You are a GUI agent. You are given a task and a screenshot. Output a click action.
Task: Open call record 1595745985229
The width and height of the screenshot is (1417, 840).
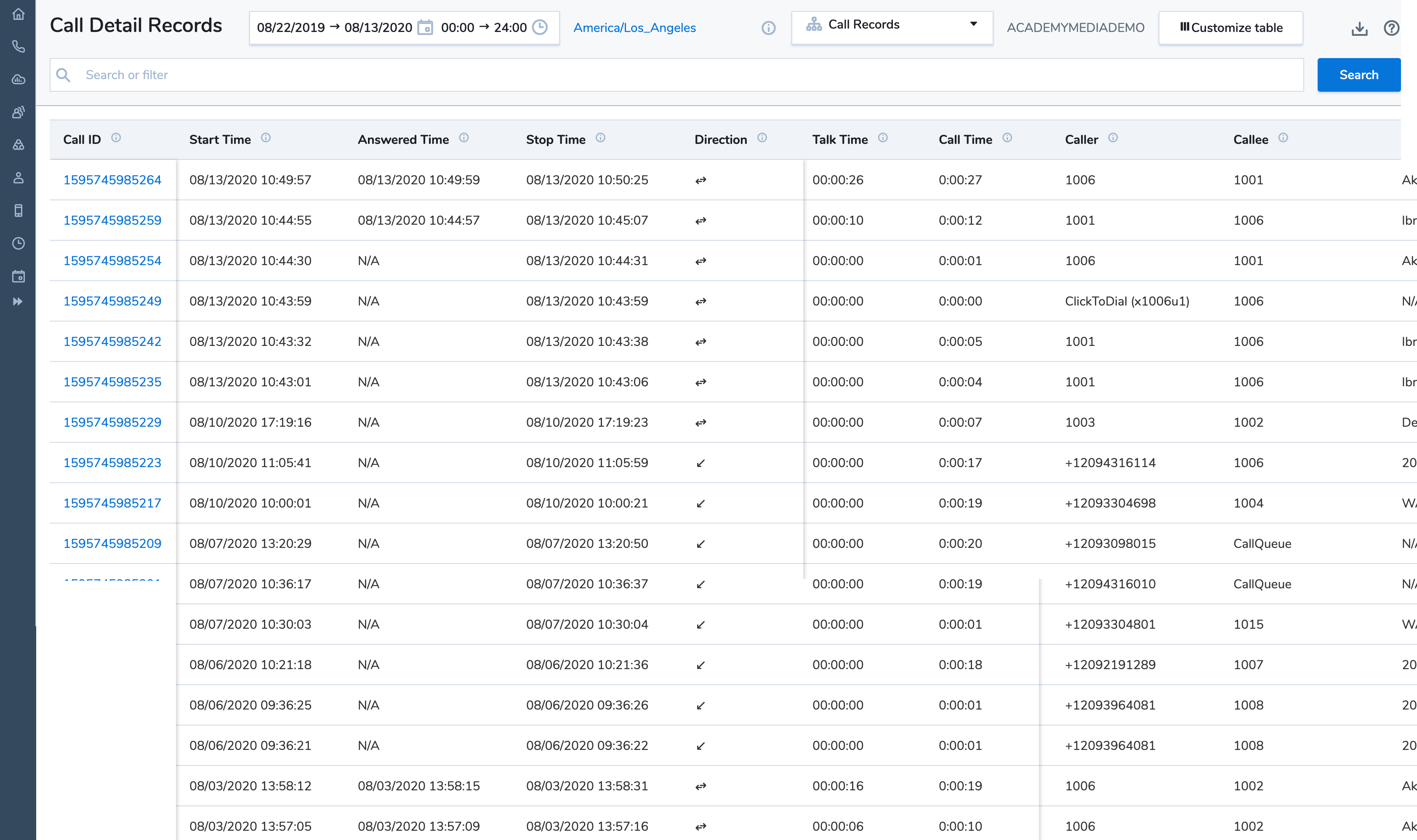(112, 422)
